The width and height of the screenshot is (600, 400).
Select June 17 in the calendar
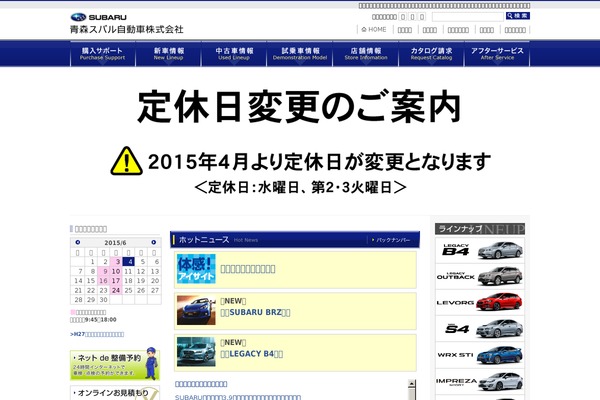[116, 281]
